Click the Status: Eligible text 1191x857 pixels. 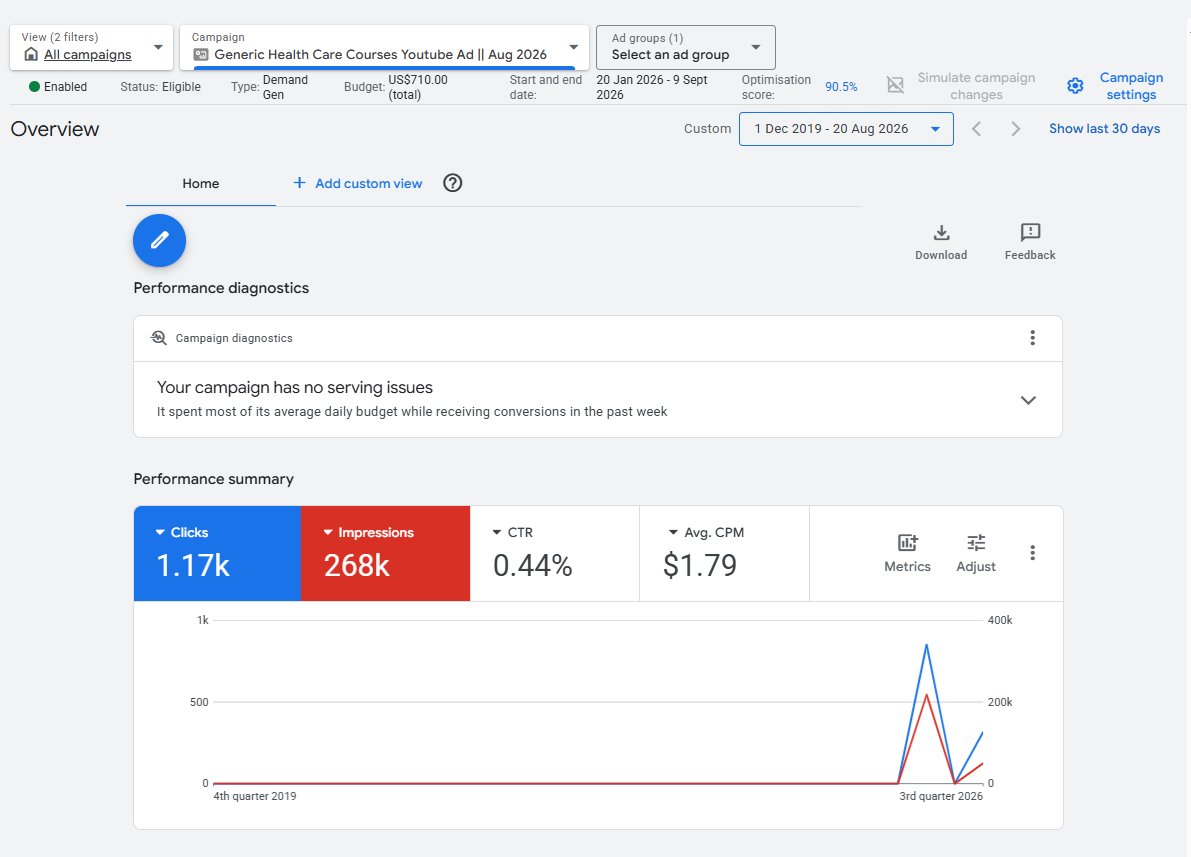(x=160, y=87)
